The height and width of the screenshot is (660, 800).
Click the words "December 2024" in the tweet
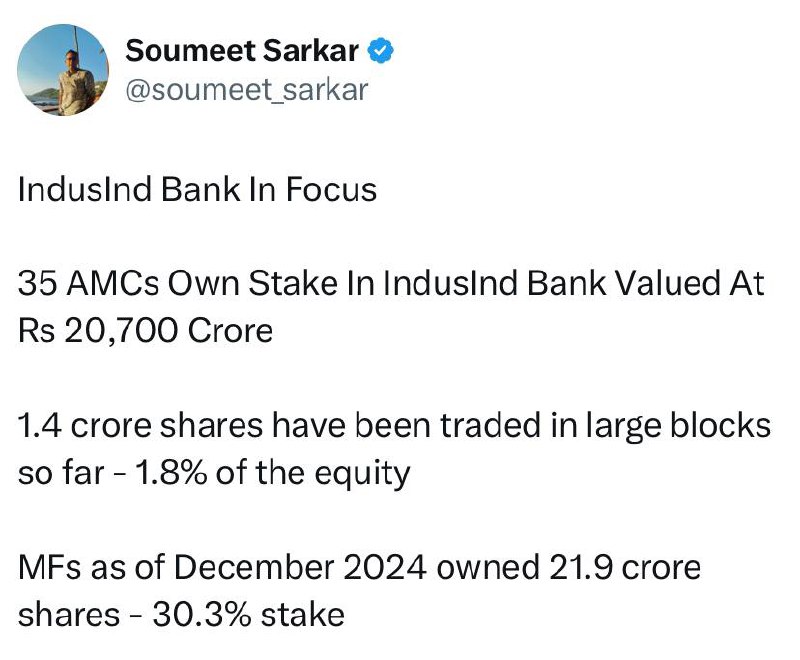301,567
